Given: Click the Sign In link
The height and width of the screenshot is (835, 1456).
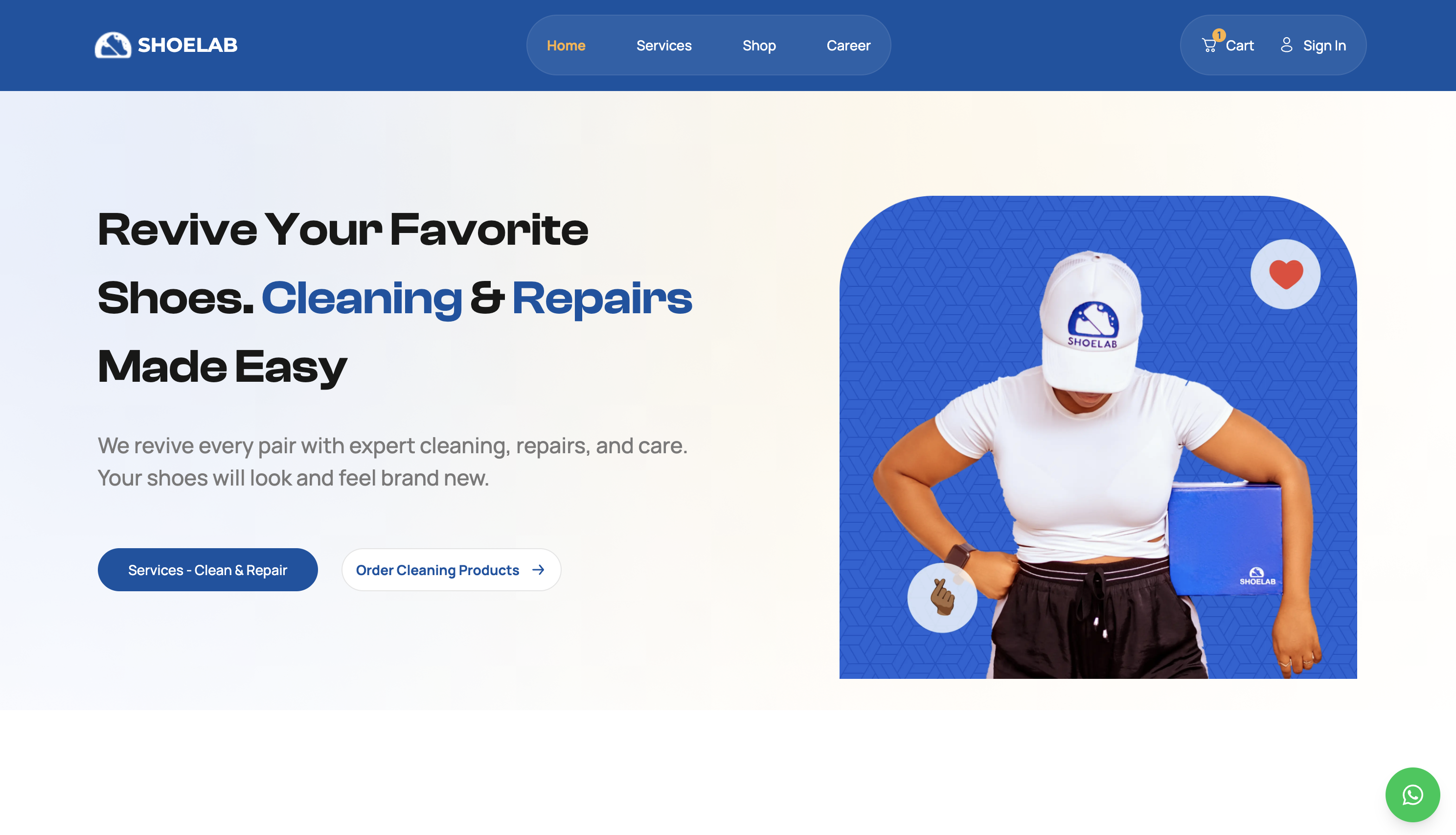Looking at the screenshot, I should 1324,46.
